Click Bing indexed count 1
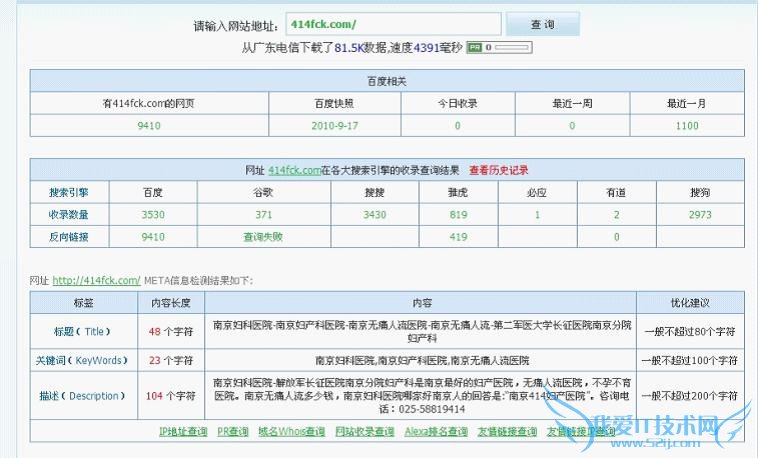Image resolution: width=758 pixels, height=458 pixels. coord(537,215)
